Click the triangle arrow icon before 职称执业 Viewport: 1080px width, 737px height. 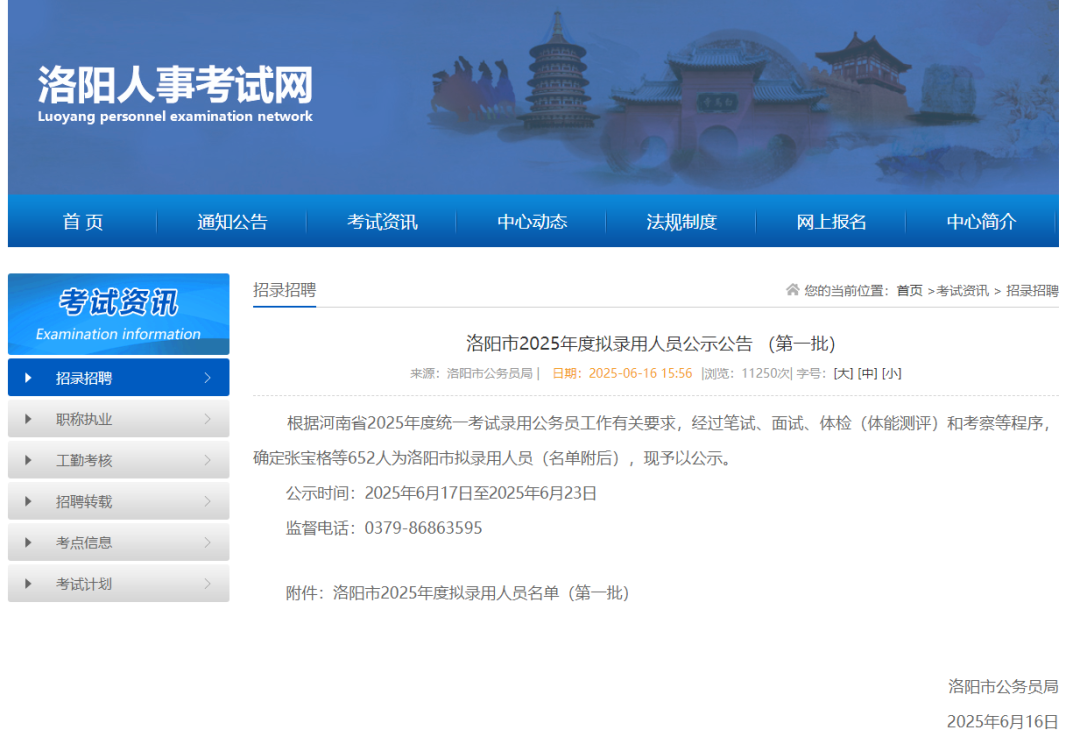(28, 419)
